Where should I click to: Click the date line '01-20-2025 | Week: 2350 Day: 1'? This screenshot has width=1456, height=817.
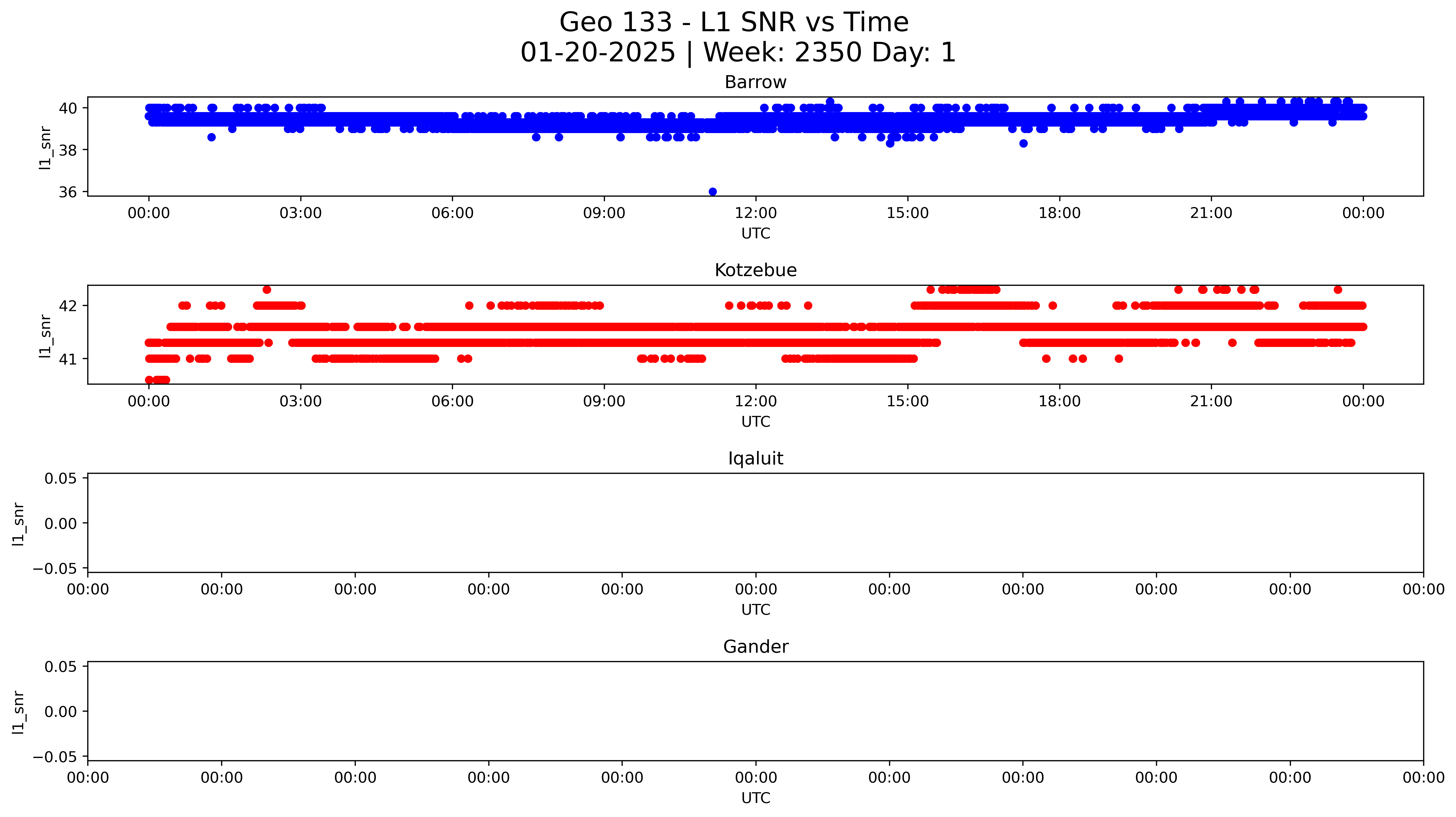tap(738, 53)
